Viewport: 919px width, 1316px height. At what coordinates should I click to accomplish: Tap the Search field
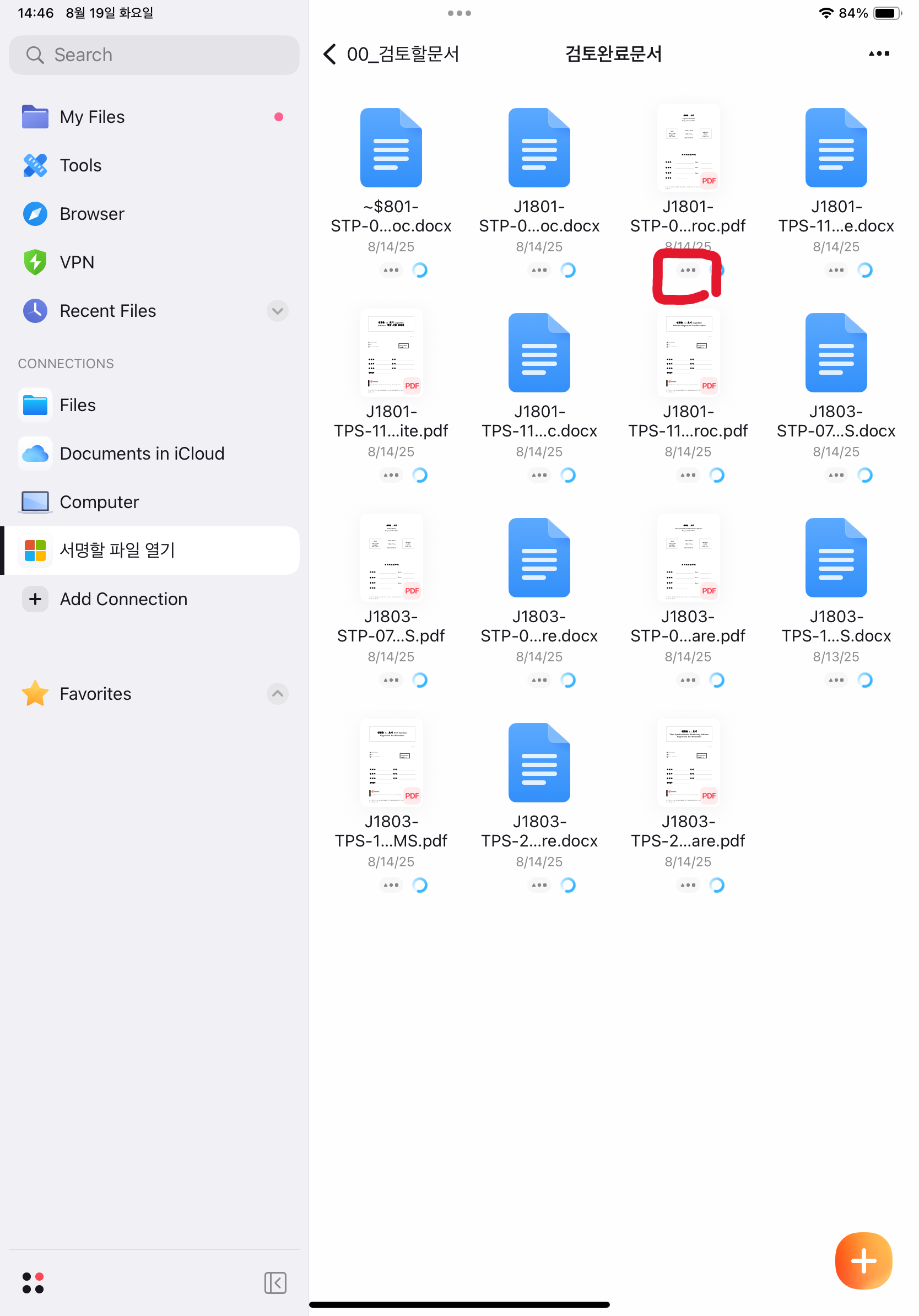pyautogui.click(x=154, y=55)
